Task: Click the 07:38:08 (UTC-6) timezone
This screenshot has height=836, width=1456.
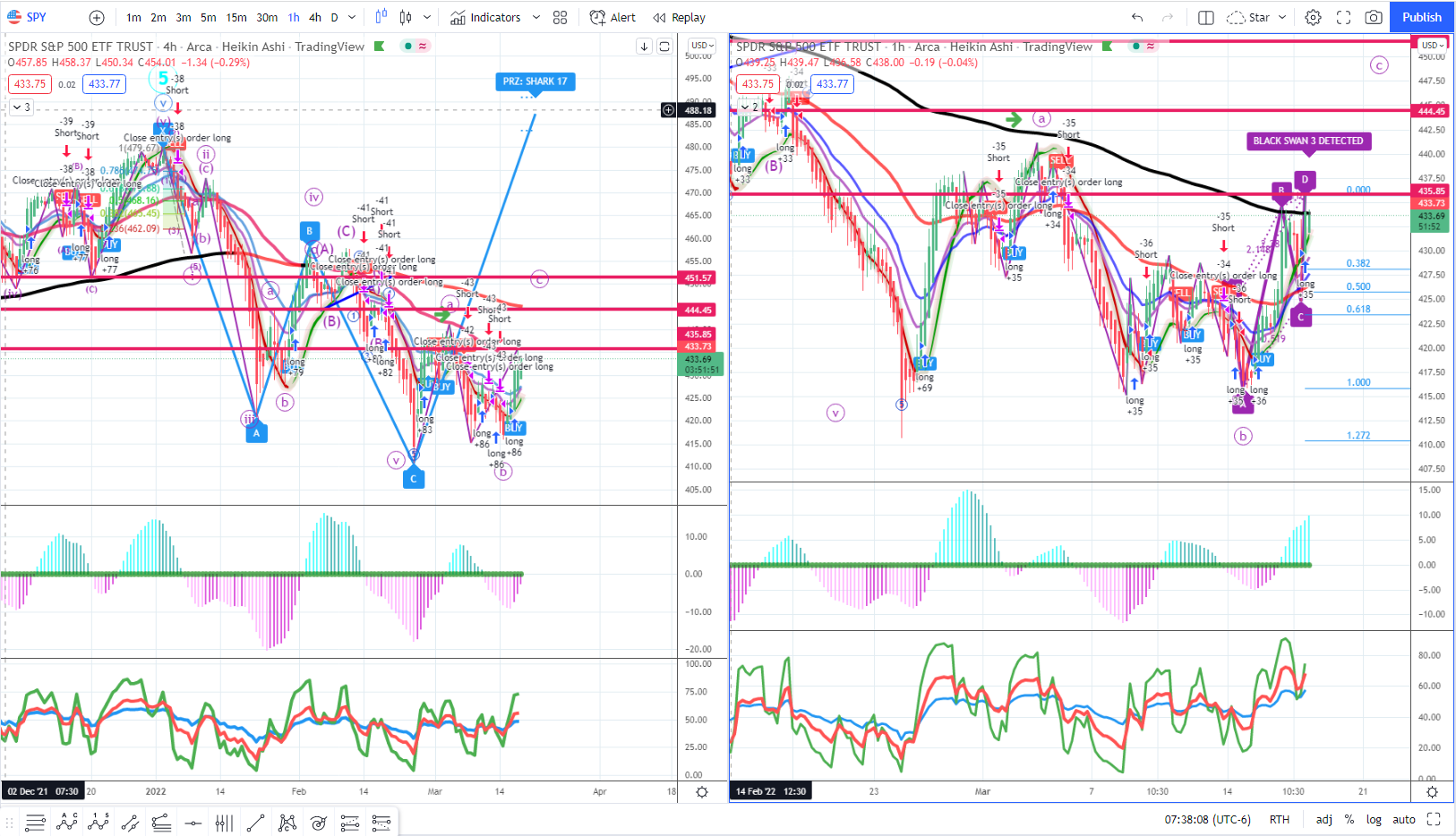Action: [x=1207, y=819]
